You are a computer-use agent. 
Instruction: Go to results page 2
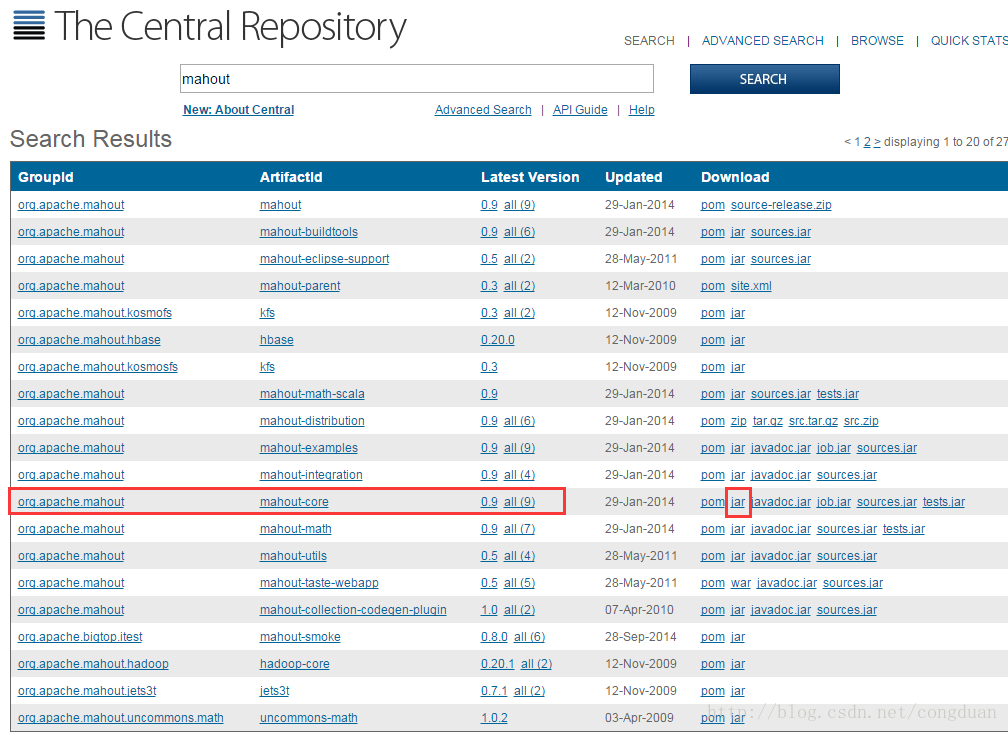[867, 141]
